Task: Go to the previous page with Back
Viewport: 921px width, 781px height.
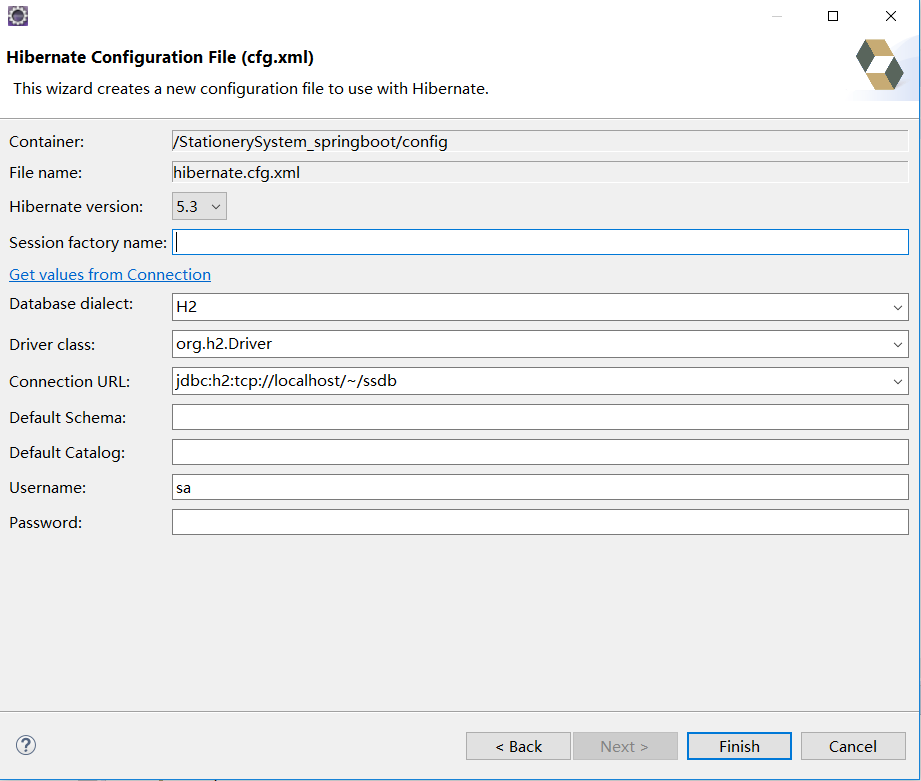Action: pyautogui.click(x=518, y=746)
